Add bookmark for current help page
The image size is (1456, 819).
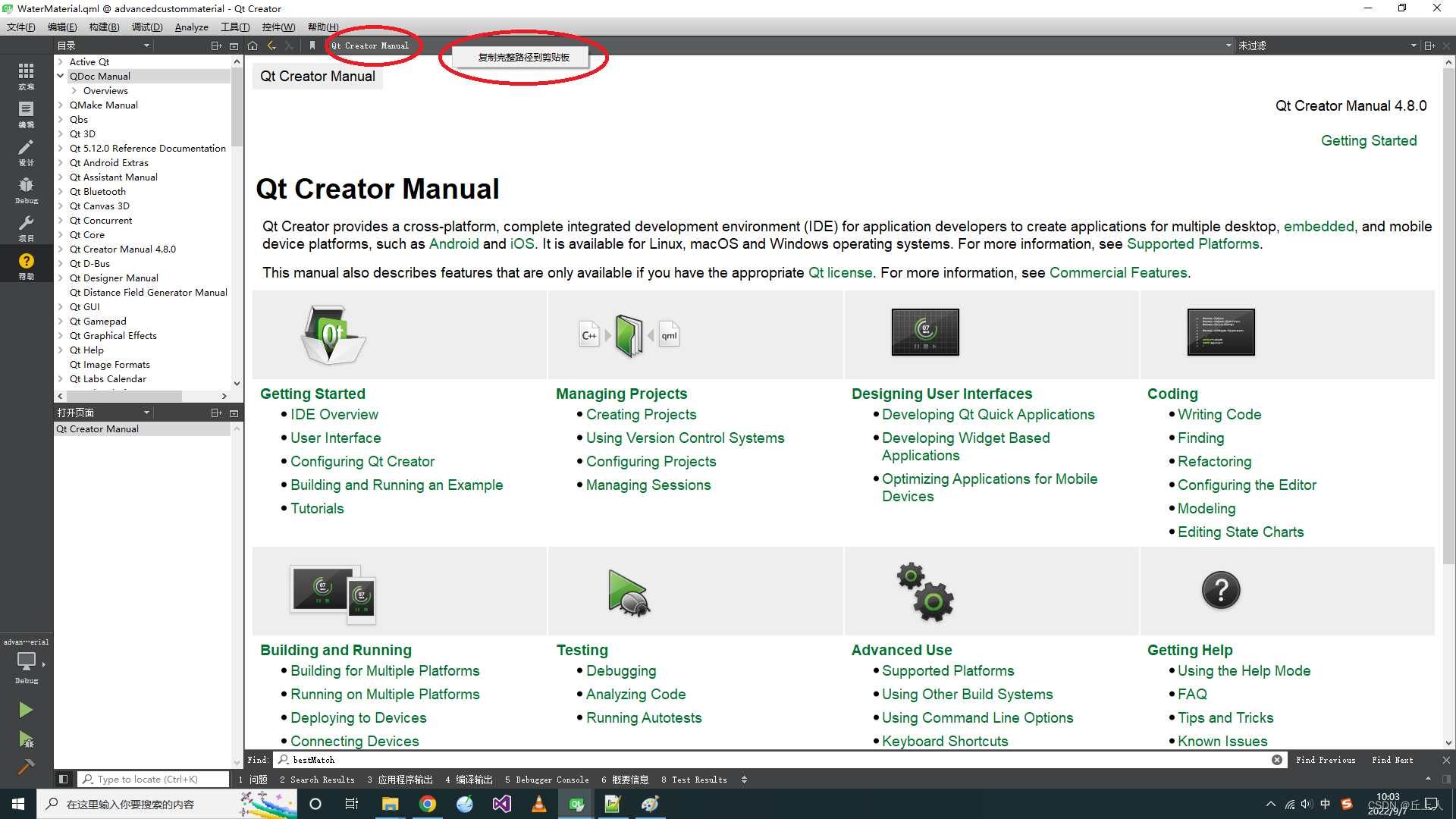pyautogui.click(x=312, y=45)
